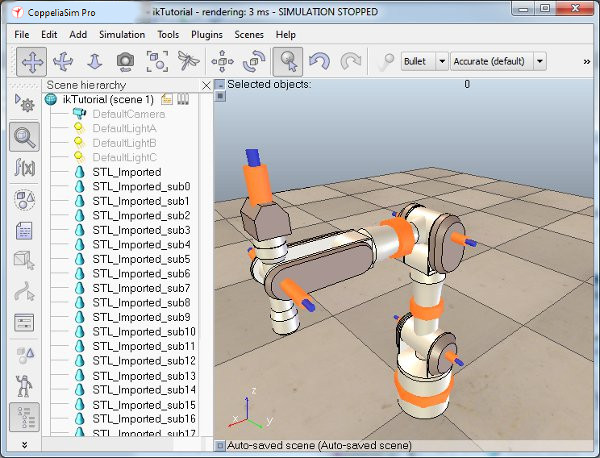Open the Scenes menu
Image resolution: width=600 pixels, height=458 pixels.
pyautogui.click(x=249, y=34)
